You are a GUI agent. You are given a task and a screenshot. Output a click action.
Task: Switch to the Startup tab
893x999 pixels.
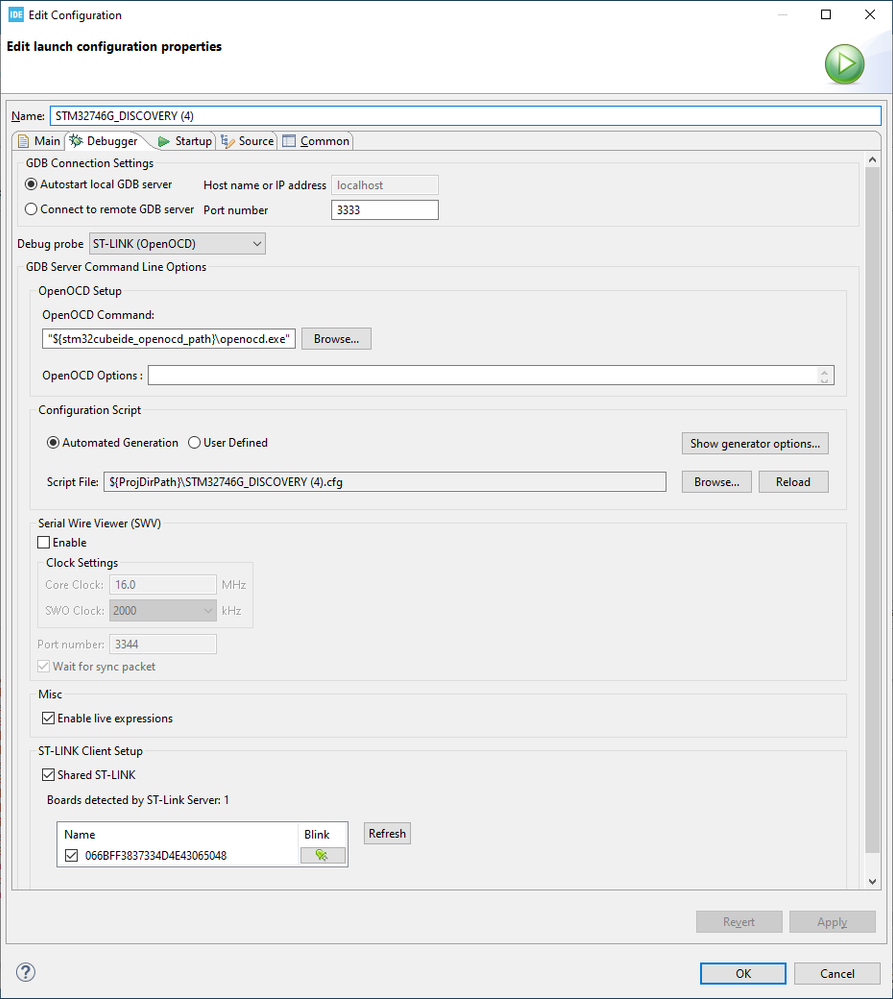[x=185, y=141]
